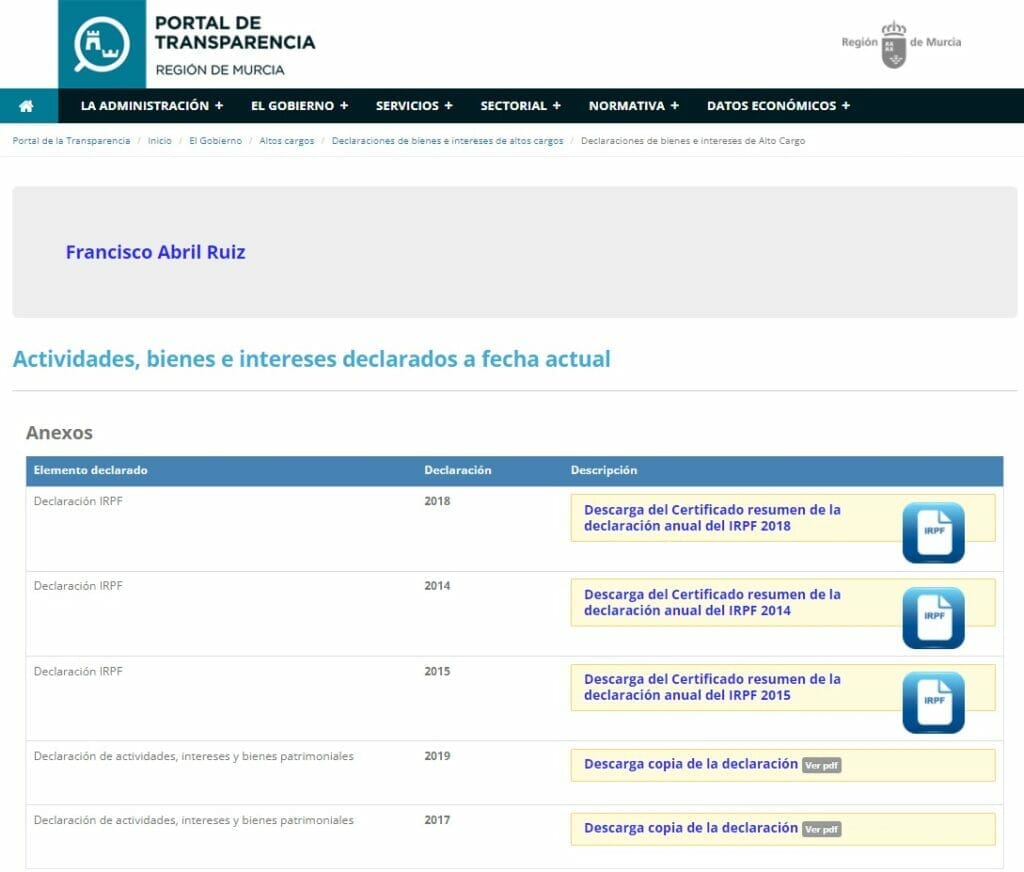Select the home icon in the navigation bar
Viewport: 1024px width, 872px height.
(28, 105)
